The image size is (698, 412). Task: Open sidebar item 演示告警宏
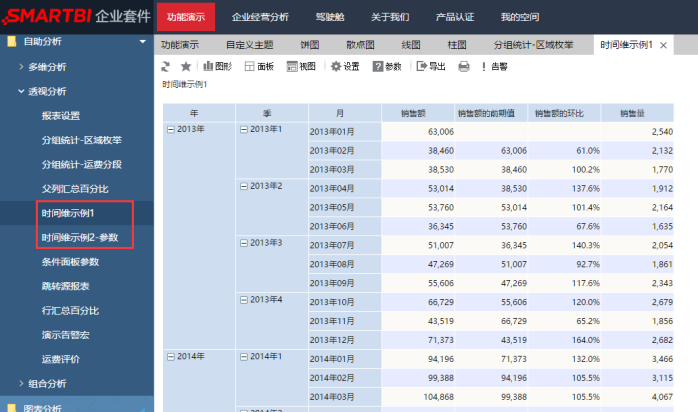65,335
